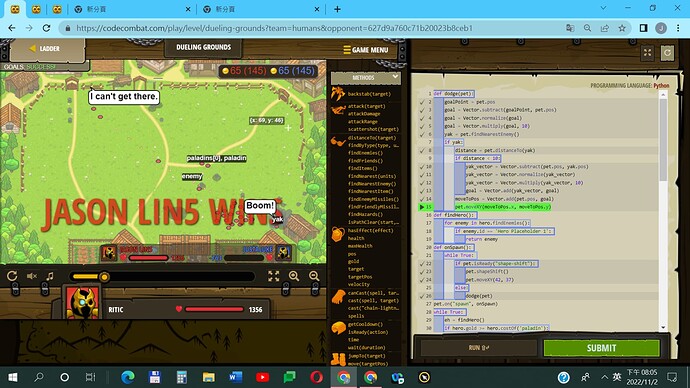
Task: Click the code editor scroll-up arrow
Action: coord(663,94)
